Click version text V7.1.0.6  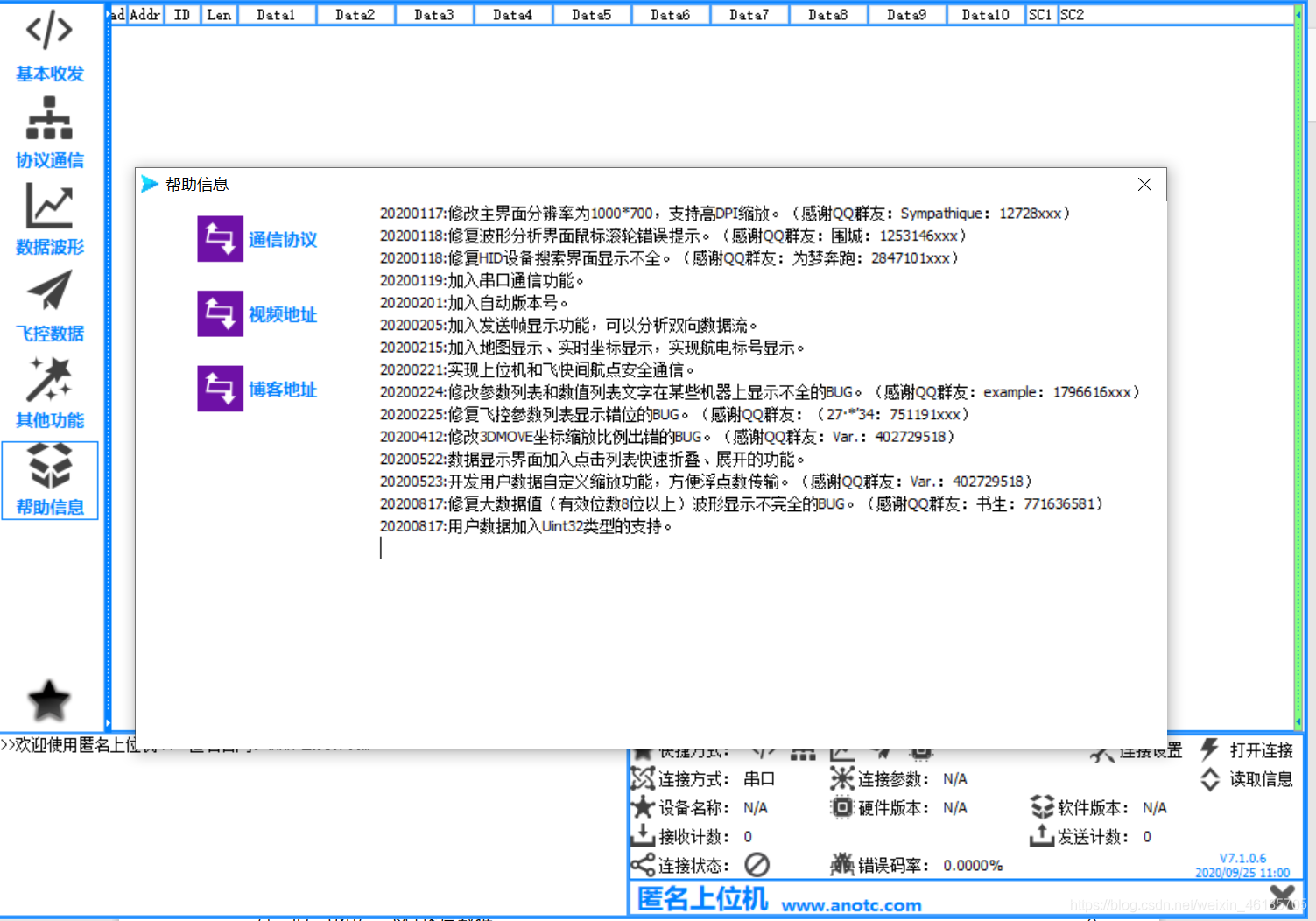pos(1242,859)
